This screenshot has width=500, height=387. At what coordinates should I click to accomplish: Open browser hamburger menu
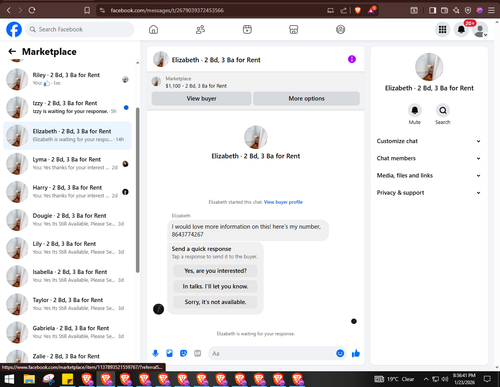click(491, 10)
